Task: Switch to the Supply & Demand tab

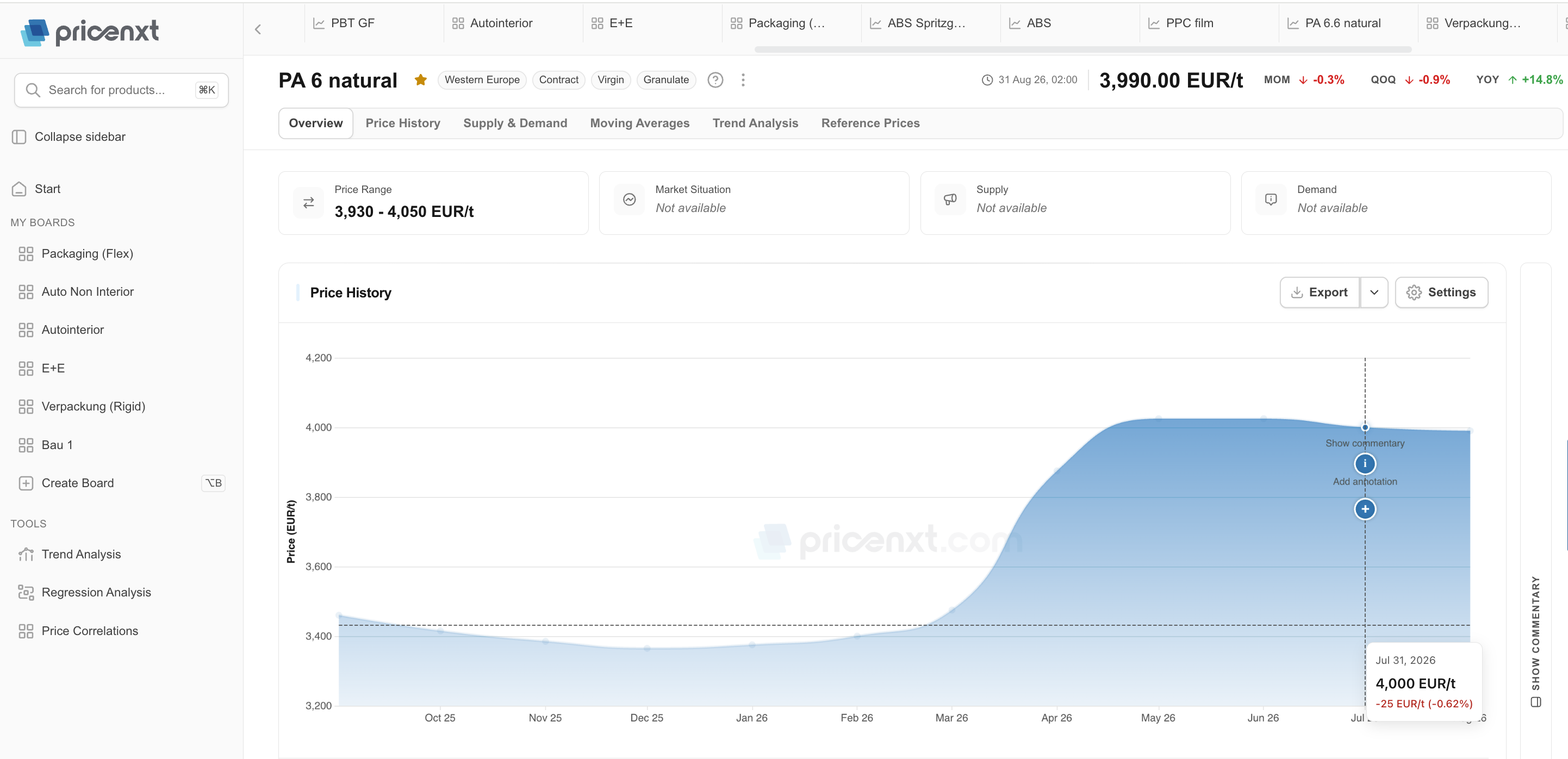Action: [515, 123]
